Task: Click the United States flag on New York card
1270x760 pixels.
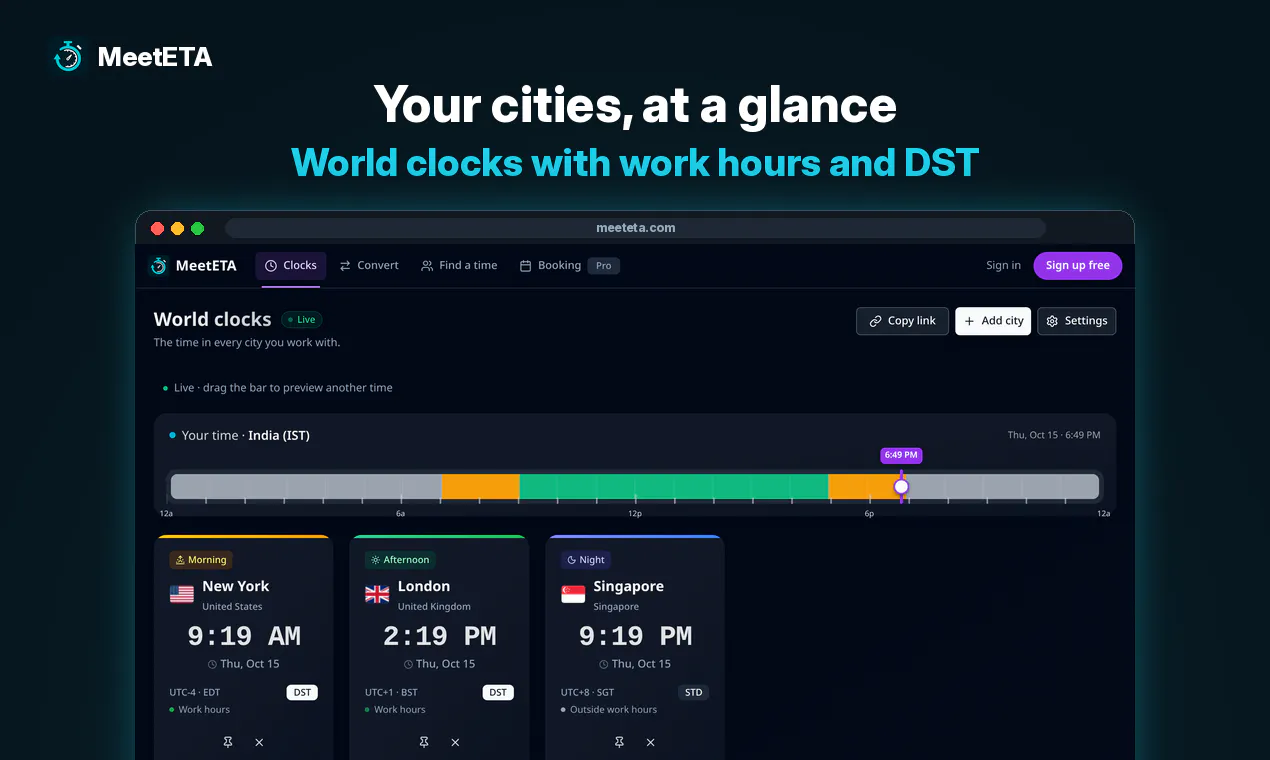Action: [x=182, y=594]
